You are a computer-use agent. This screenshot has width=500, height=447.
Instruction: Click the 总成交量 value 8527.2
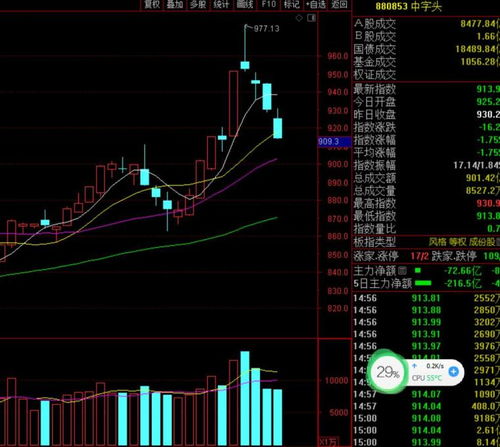click(483, 190)
